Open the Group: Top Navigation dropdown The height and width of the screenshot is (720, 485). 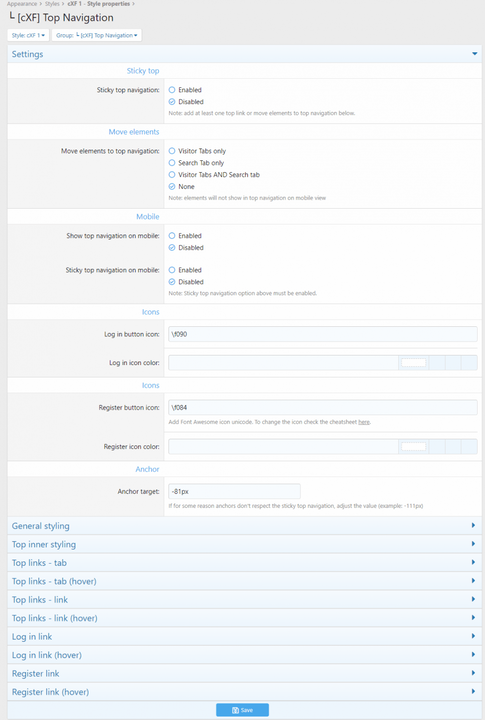(96, 35)
